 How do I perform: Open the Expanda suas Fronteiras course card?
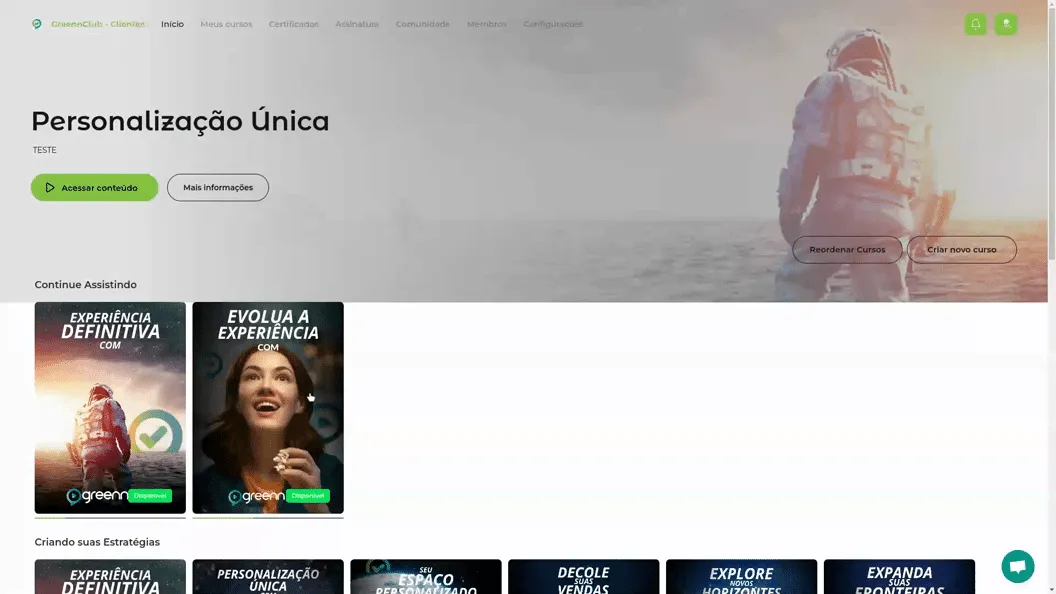(x=899, y=576)
